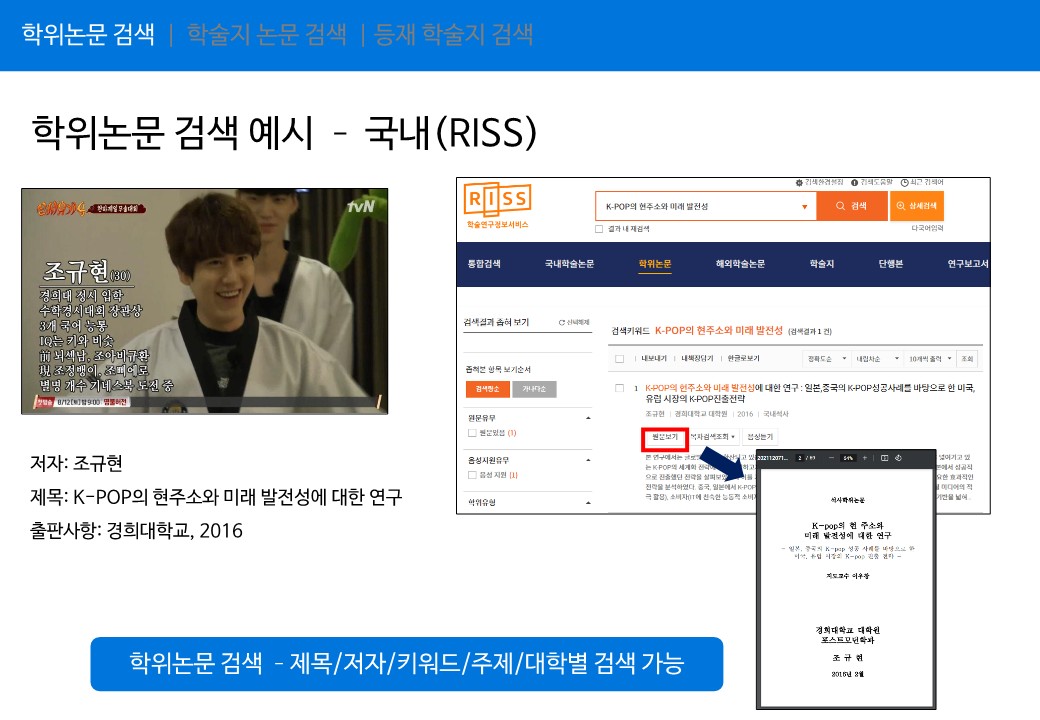Click 조회 button
Viewport: 1040px width, 720px height.
(967, 359)
